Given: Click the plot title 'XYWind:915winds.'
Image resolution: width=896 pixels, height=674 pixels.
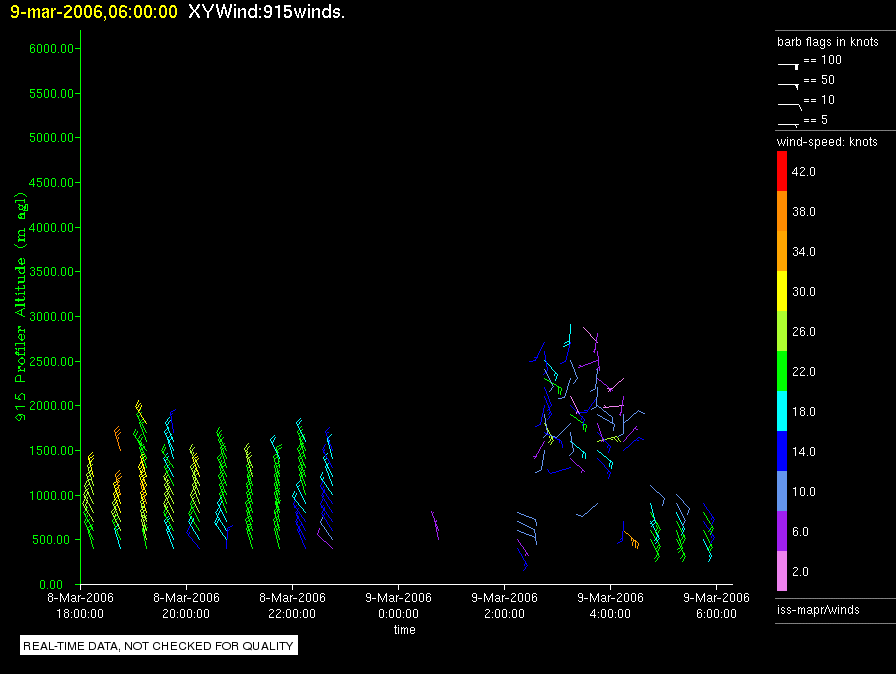Looking at the screenshot, I should tap(266, 11).
